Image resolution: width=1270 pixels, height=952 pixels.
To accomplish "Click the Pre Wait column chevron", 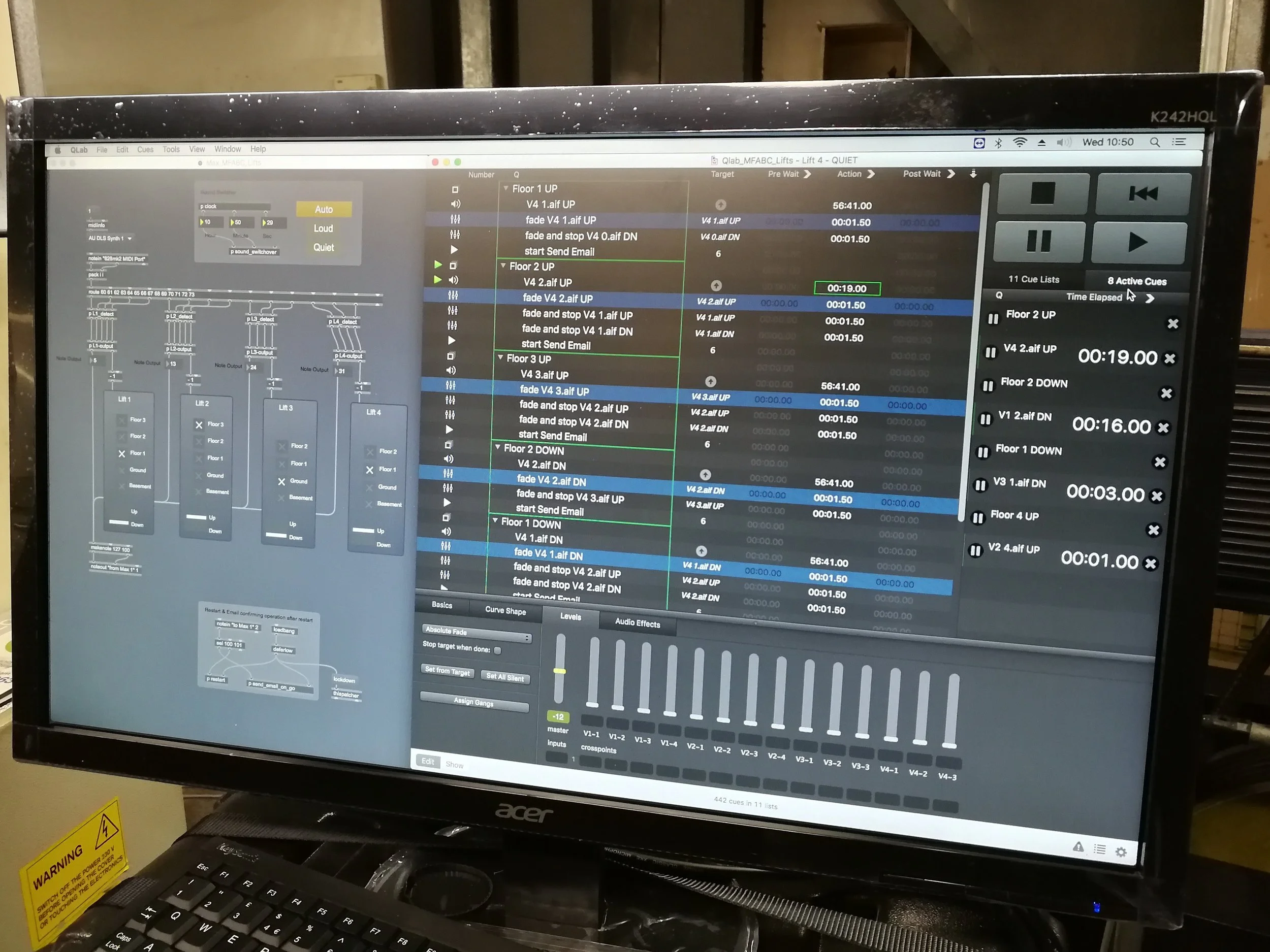I will click(807, 174).
